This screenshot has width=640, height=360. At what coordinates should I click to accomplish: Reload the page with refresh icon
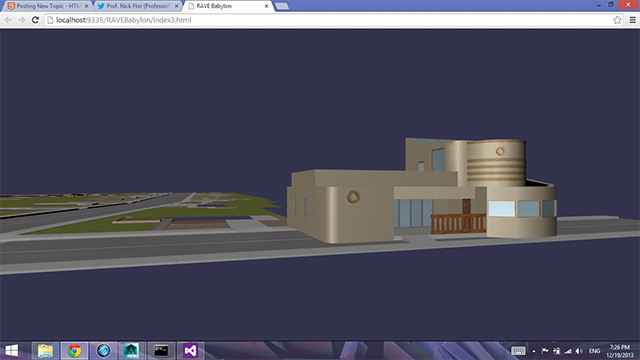click(36, 20)
